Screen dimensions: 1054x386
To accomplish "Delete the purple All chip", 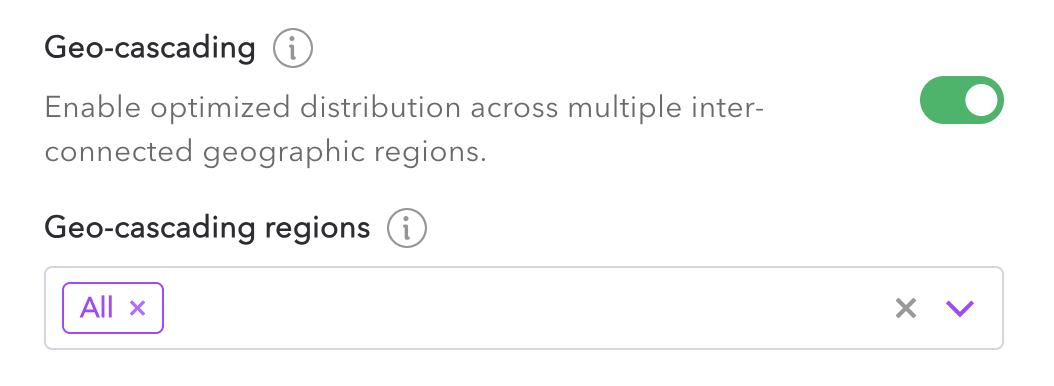I will point(137,308).
